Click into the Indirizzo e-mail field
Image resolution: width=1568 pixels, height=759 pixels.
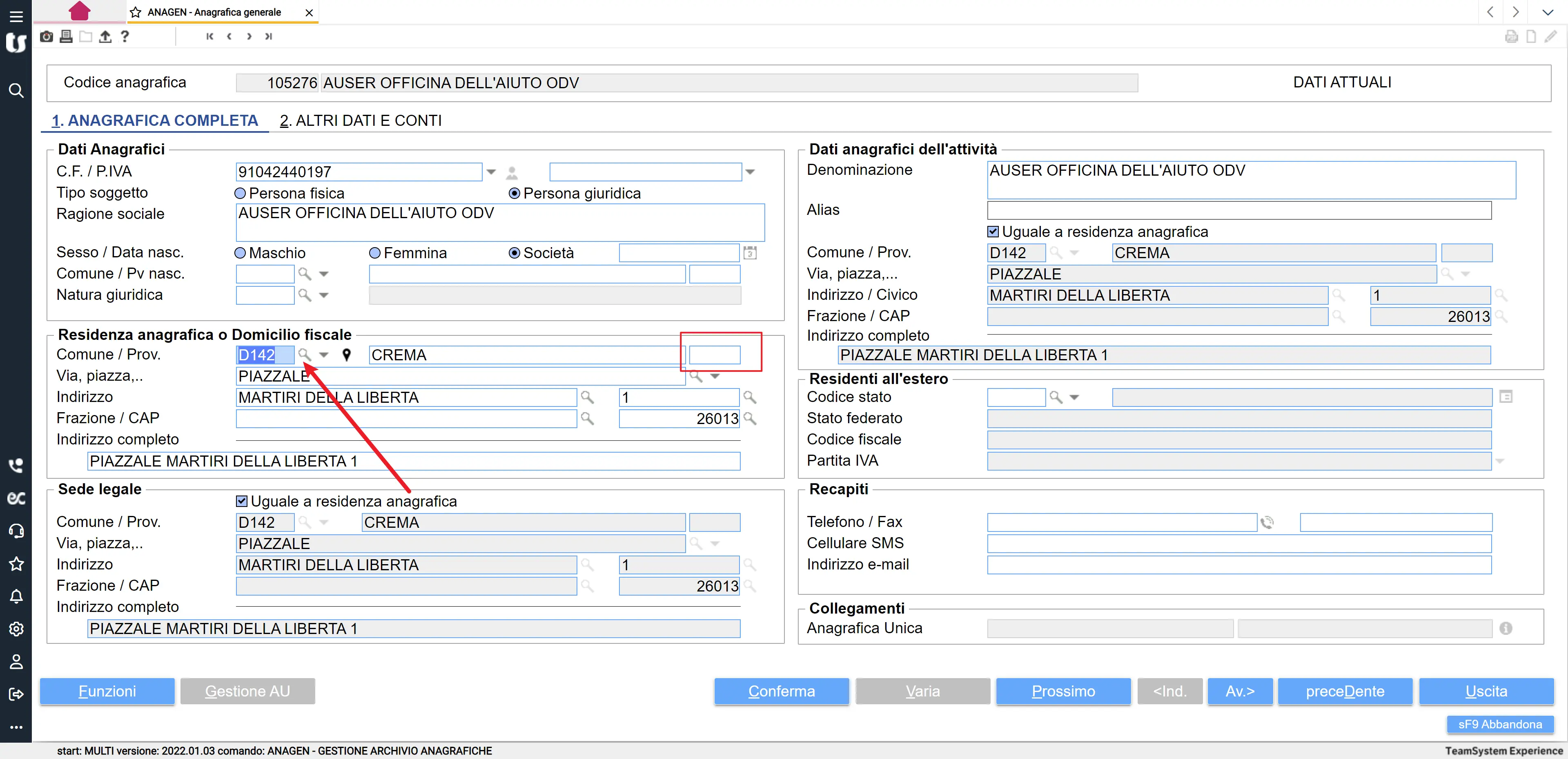1239,565
